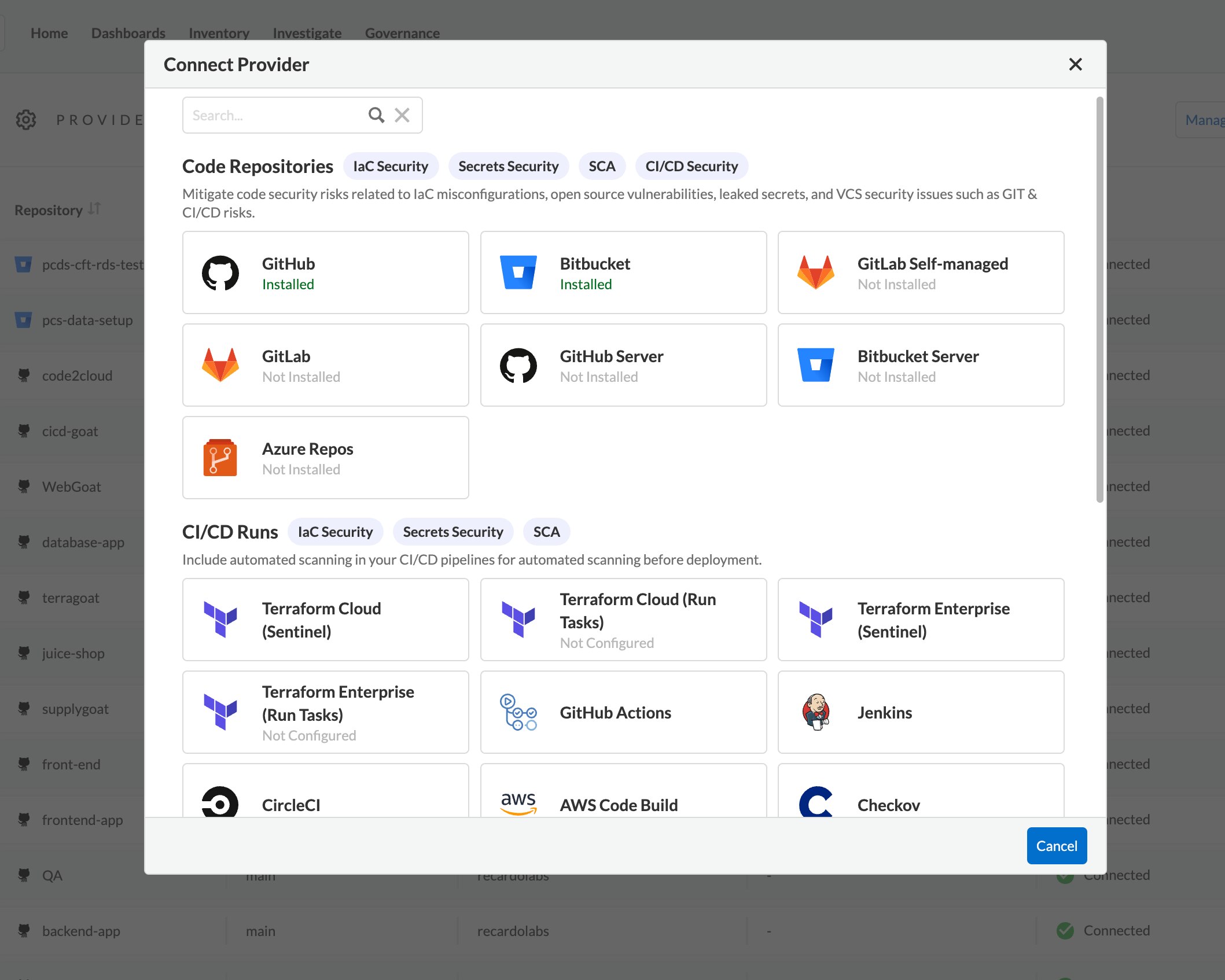The width and height of the screenshot is (1225, 980).
Task: Select the Checkov provider icon
Action: click(815, 803)
